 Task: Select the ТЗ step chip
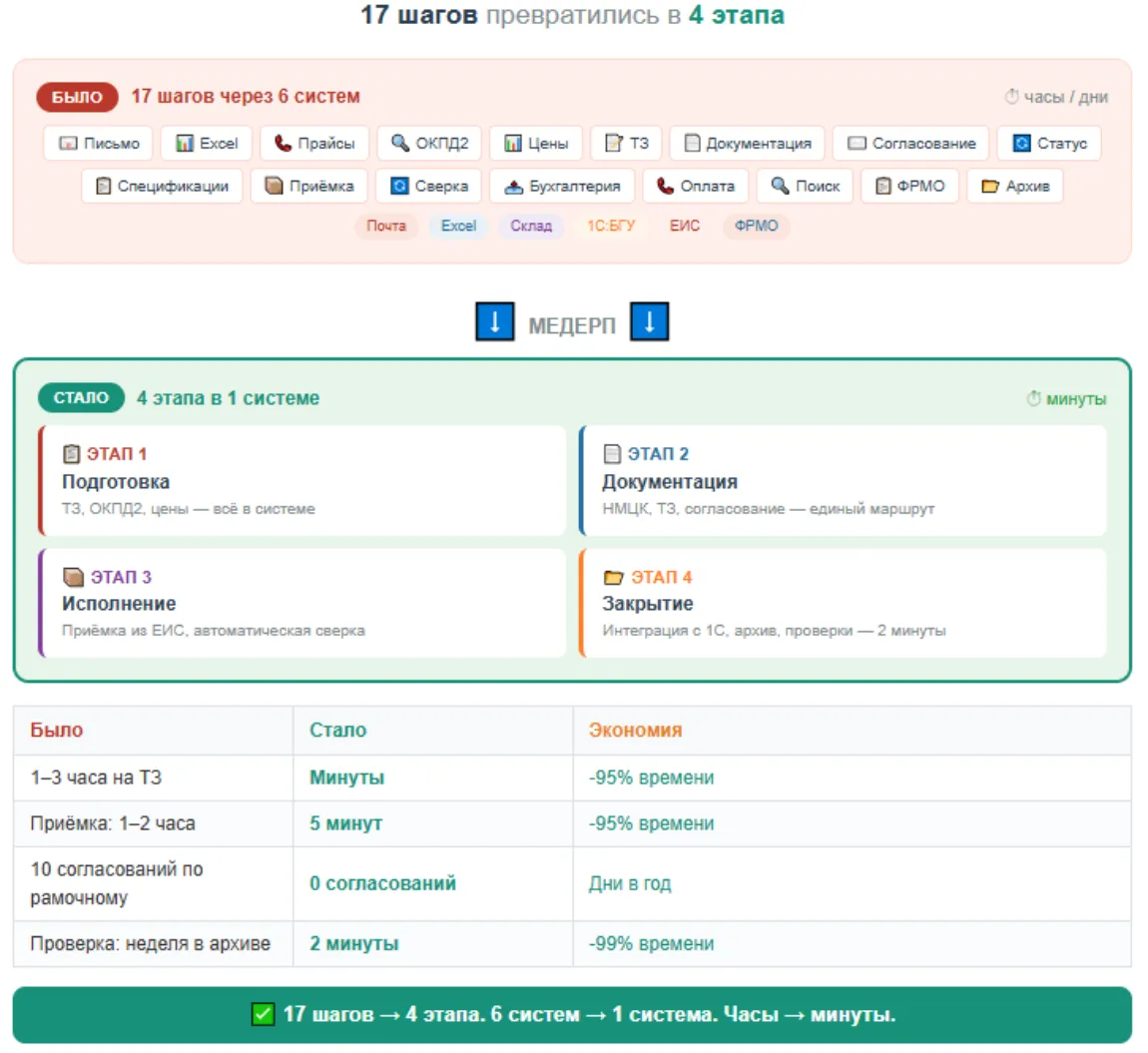click(x=627, y=143)
